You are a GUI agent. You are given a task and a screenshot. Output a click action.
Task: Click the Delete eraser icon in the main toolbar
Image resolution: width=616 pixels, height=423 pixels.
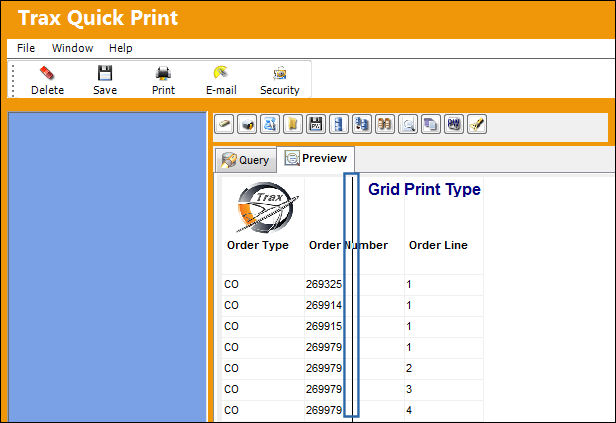point(47,73)
